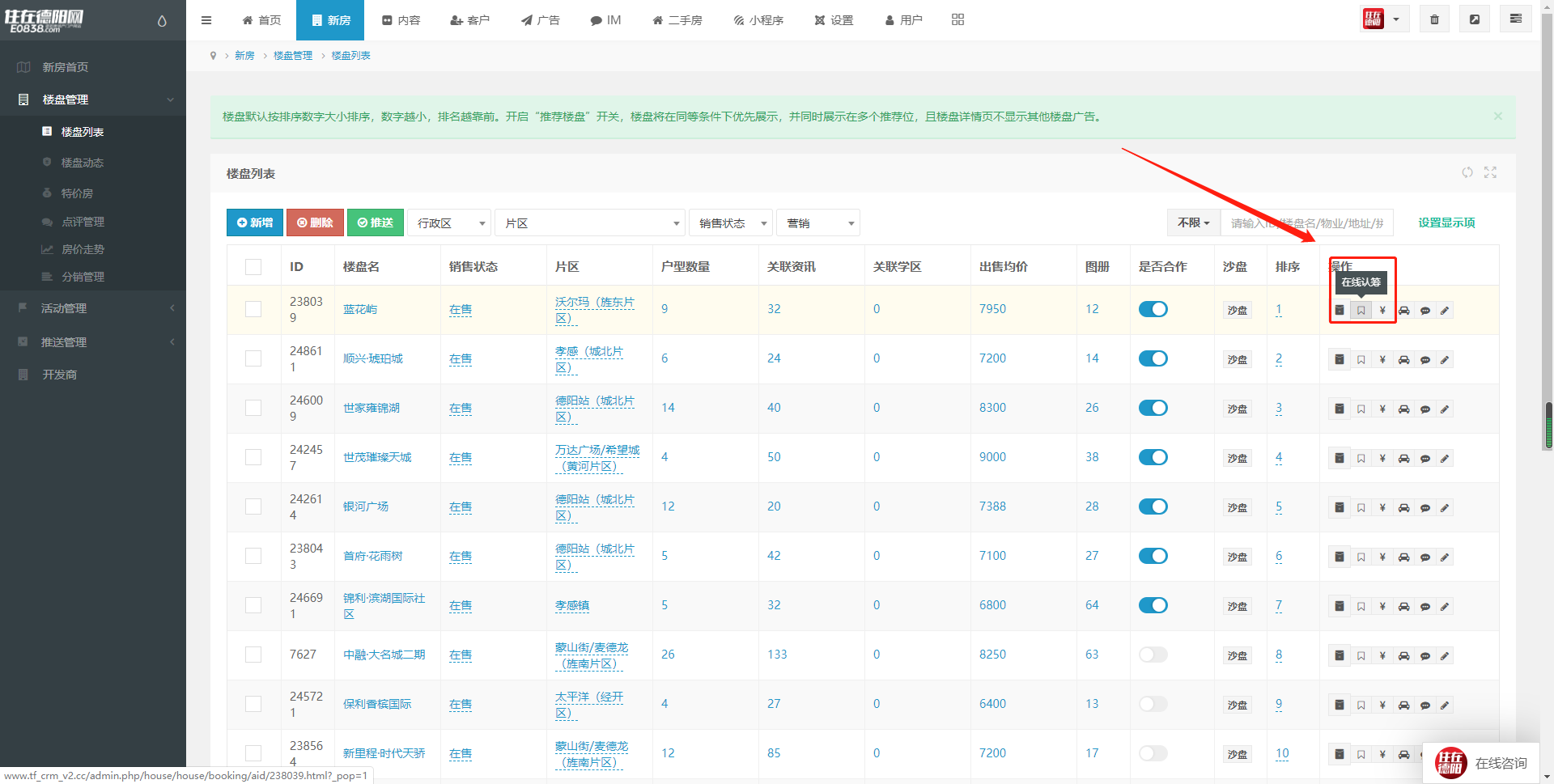
Task: Open the 不限 search scope dropdown
Action: (1193, 222)
